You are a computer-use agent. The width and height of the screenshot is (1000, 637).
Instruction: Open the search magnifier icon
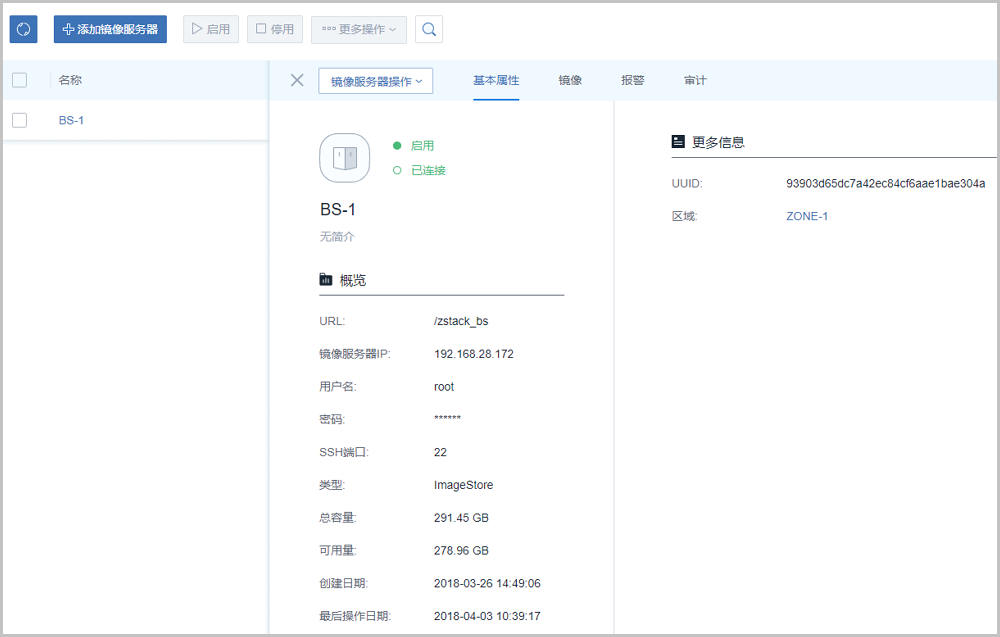pyautogui.click(x=429, y=29)
